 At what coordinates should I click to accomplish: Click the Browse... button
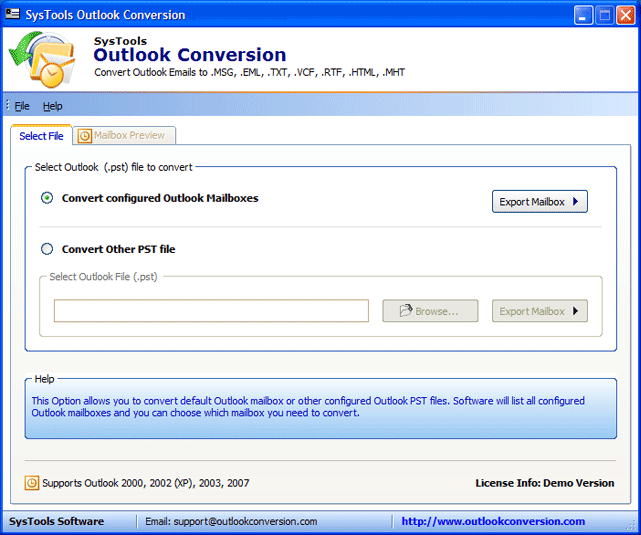tap(430, 311)
